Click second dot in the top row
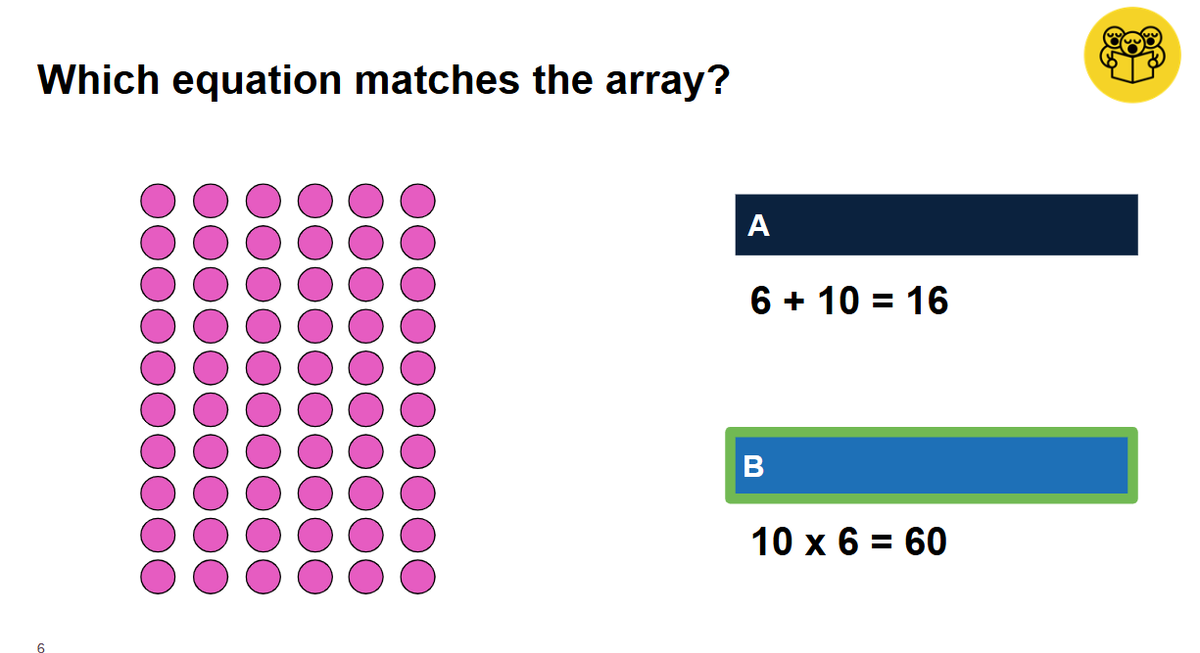The image size is (1200, 653). coord(210,201)
